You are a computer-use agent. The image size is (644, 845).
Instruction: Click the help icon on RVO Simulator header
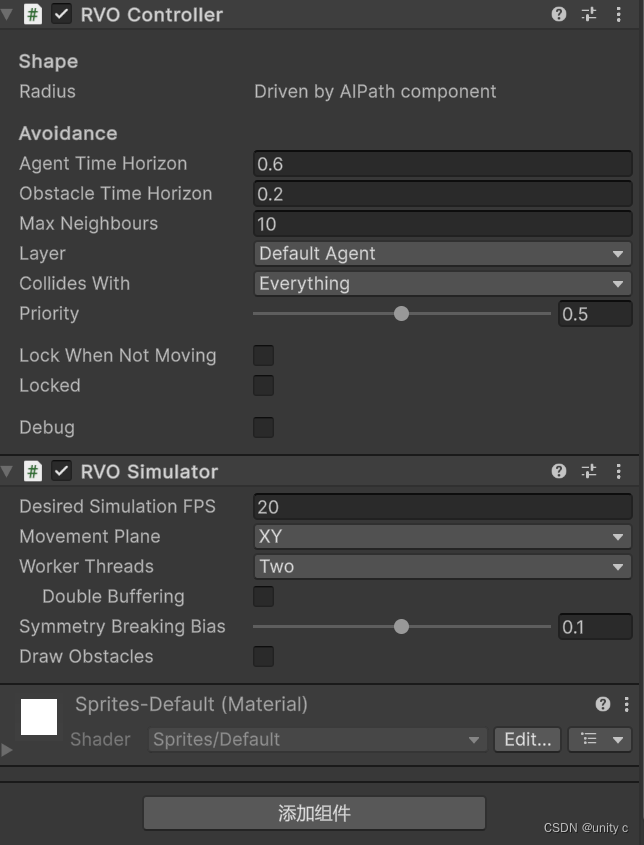559,471
